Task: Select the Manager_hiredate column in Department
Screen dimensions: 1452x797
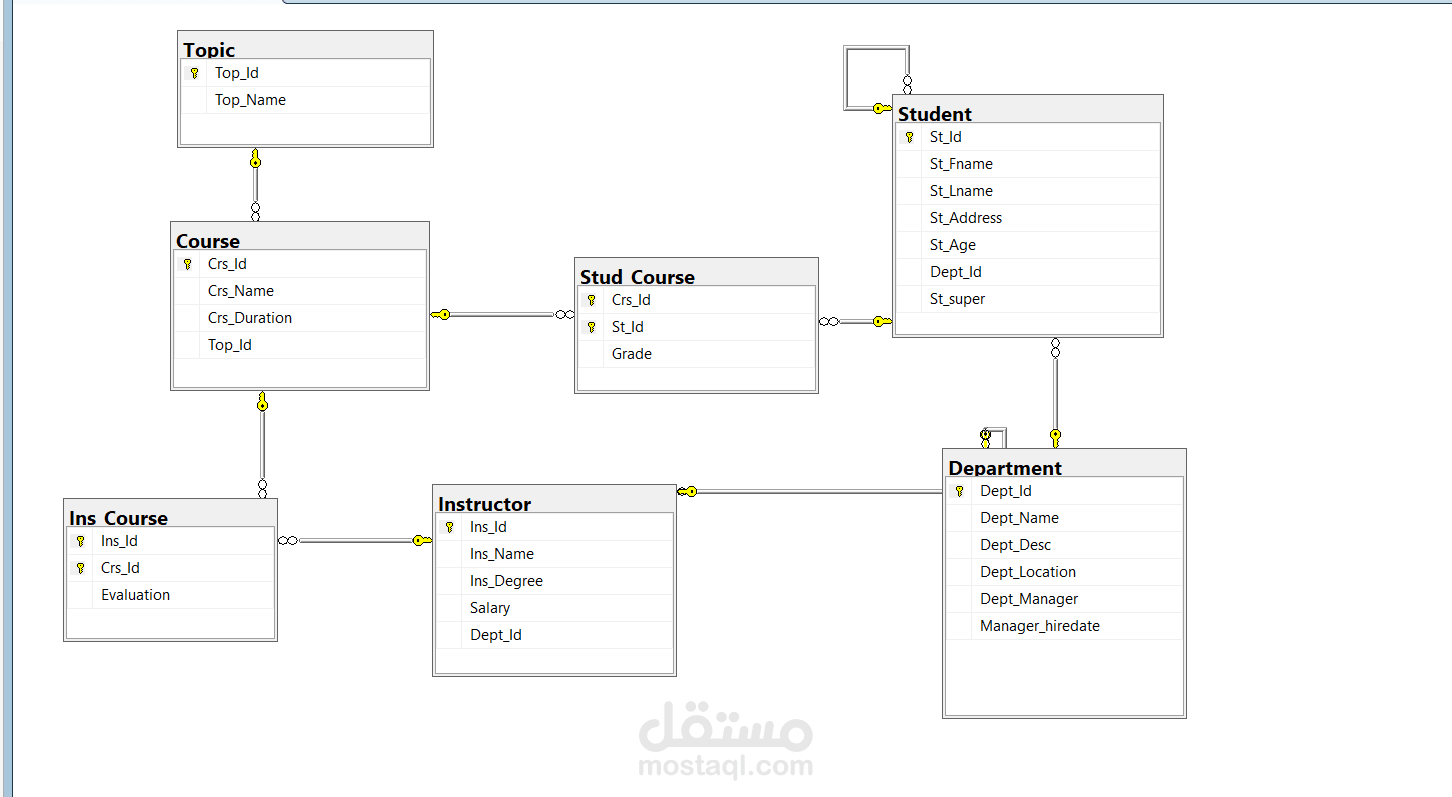Action: 1064,626
